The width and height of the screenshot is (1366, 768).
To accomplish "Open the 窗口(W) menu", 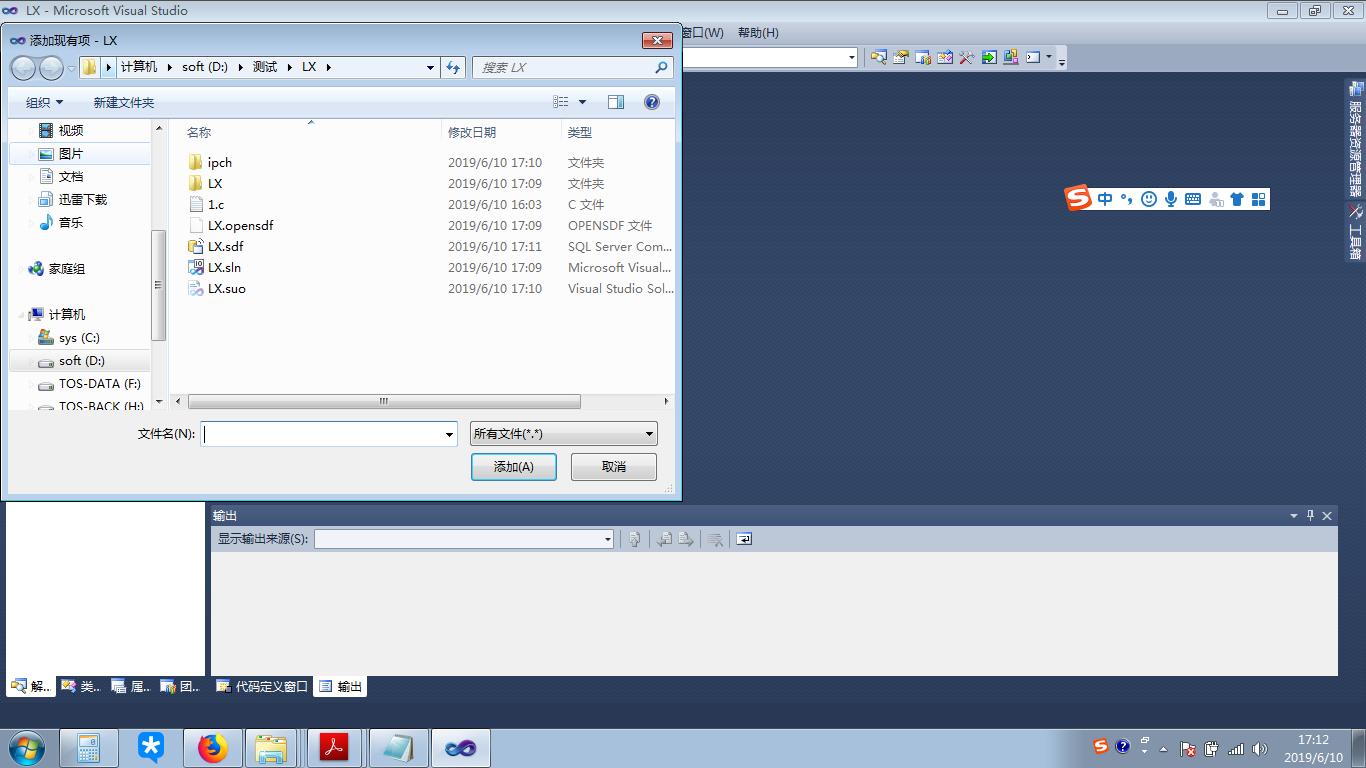I will (x=702, y=33).
